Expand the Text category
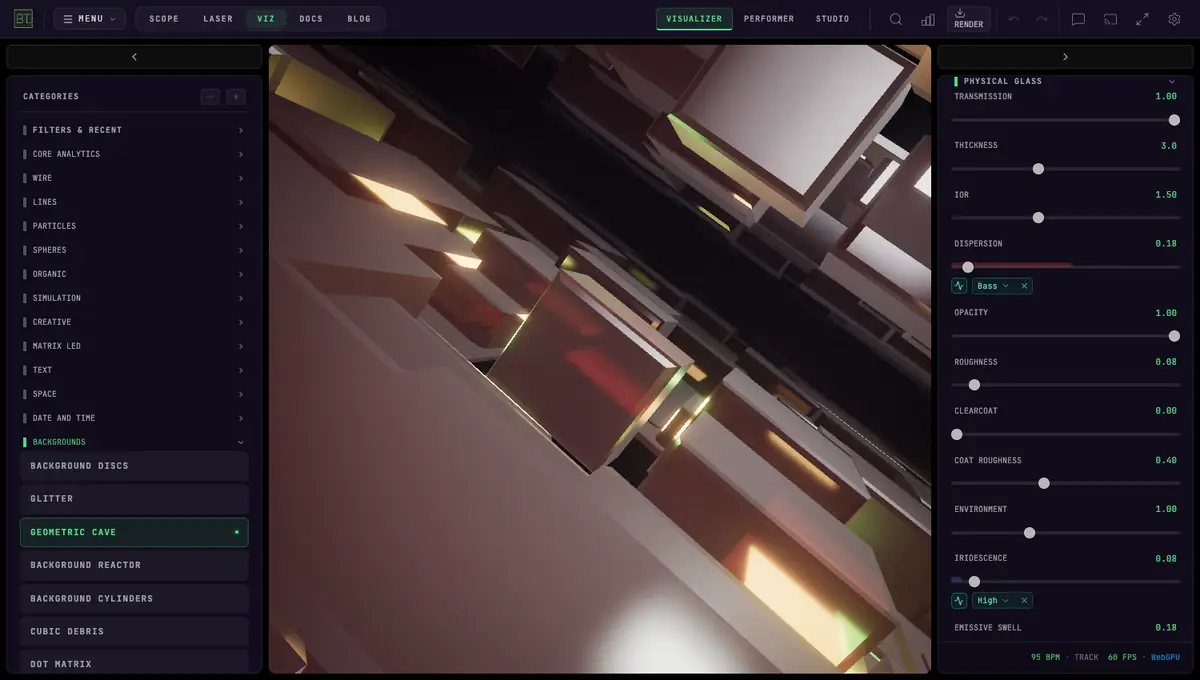The height and width of the screenshot is (680, 1200). (x=134, y=370)
